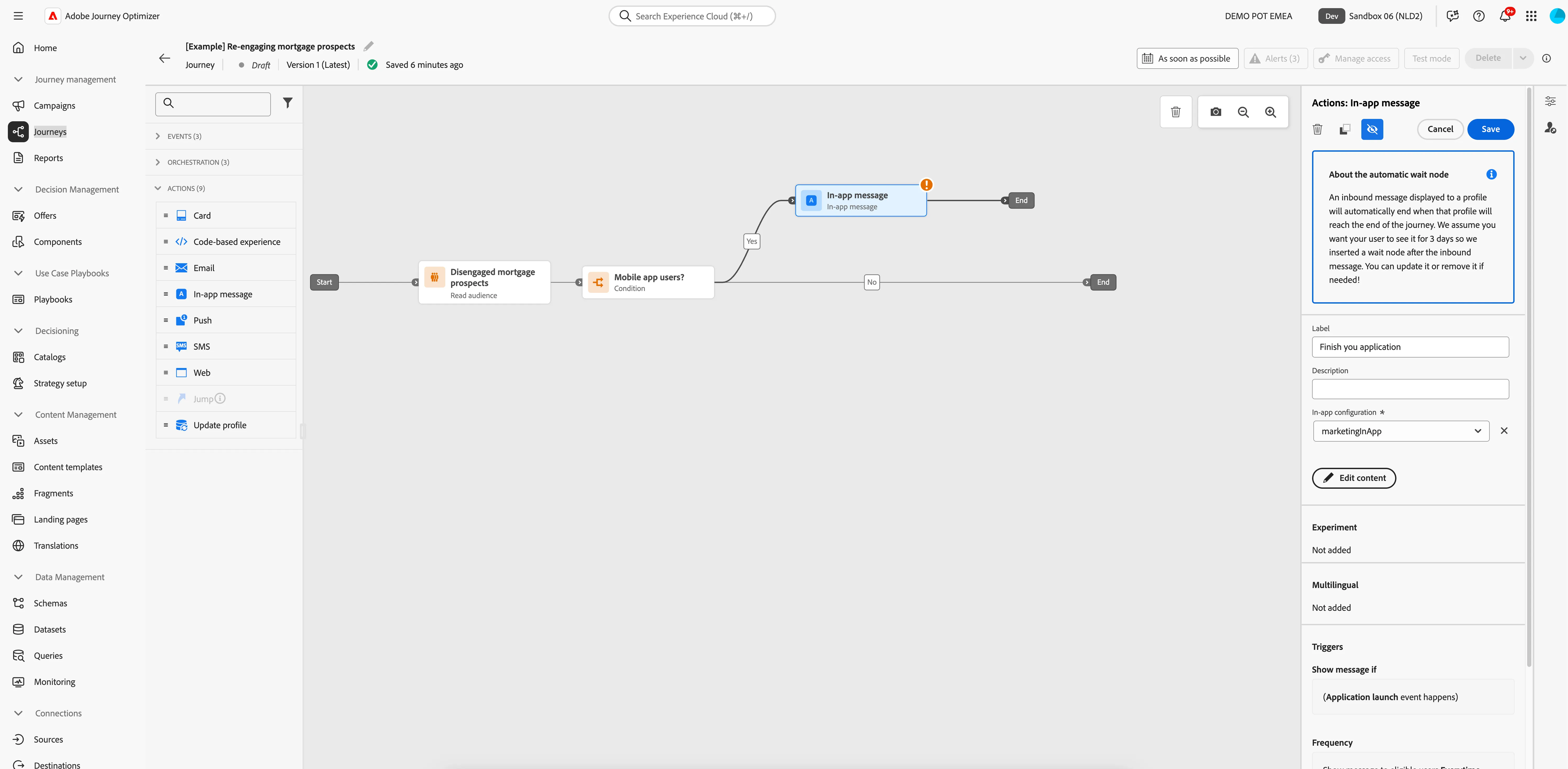Select the Push action in palette
This screenshot has width=1568, height=769.
tap(226, 320)
